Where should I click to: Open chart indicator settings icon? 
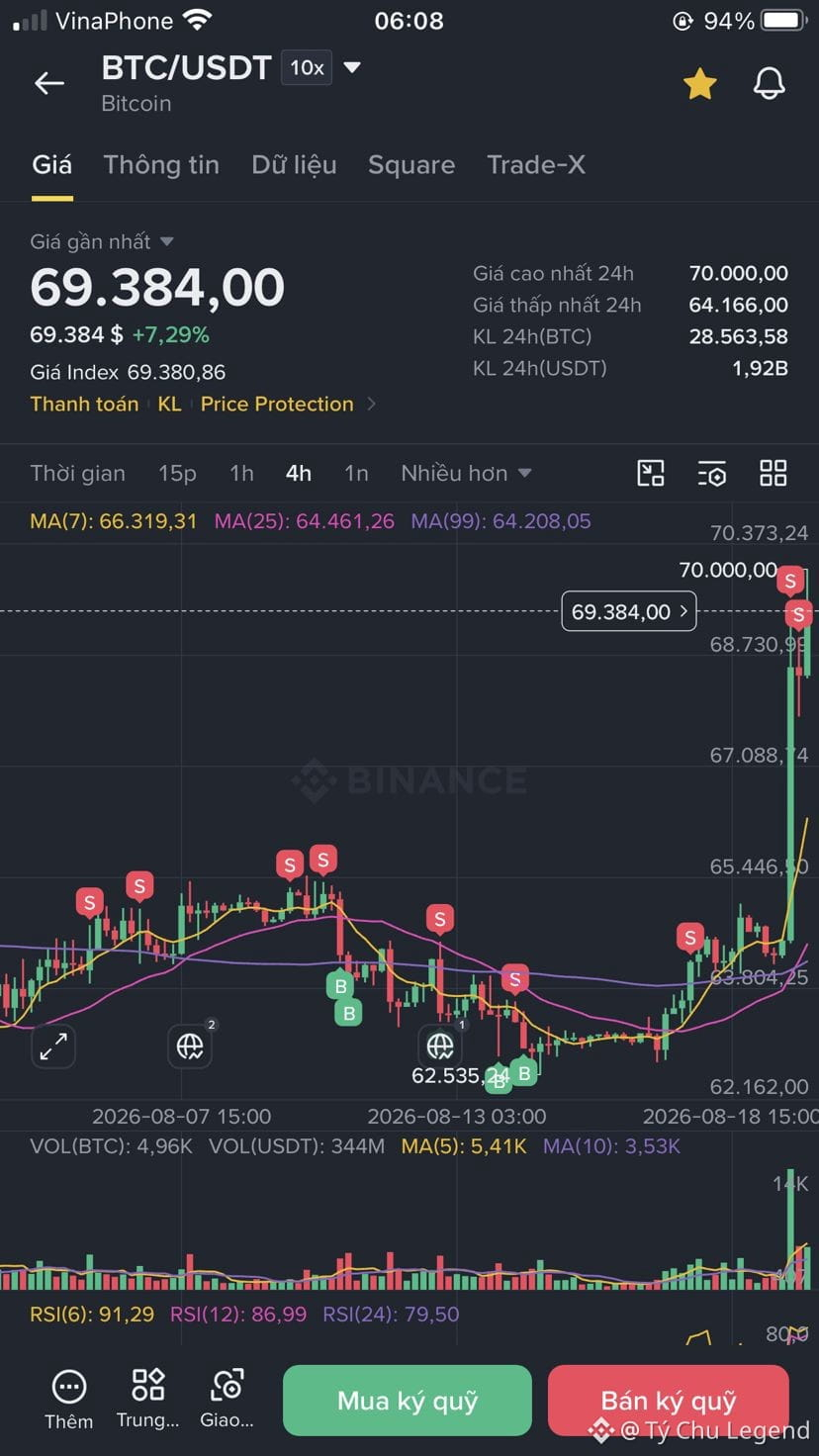(712, 473)
